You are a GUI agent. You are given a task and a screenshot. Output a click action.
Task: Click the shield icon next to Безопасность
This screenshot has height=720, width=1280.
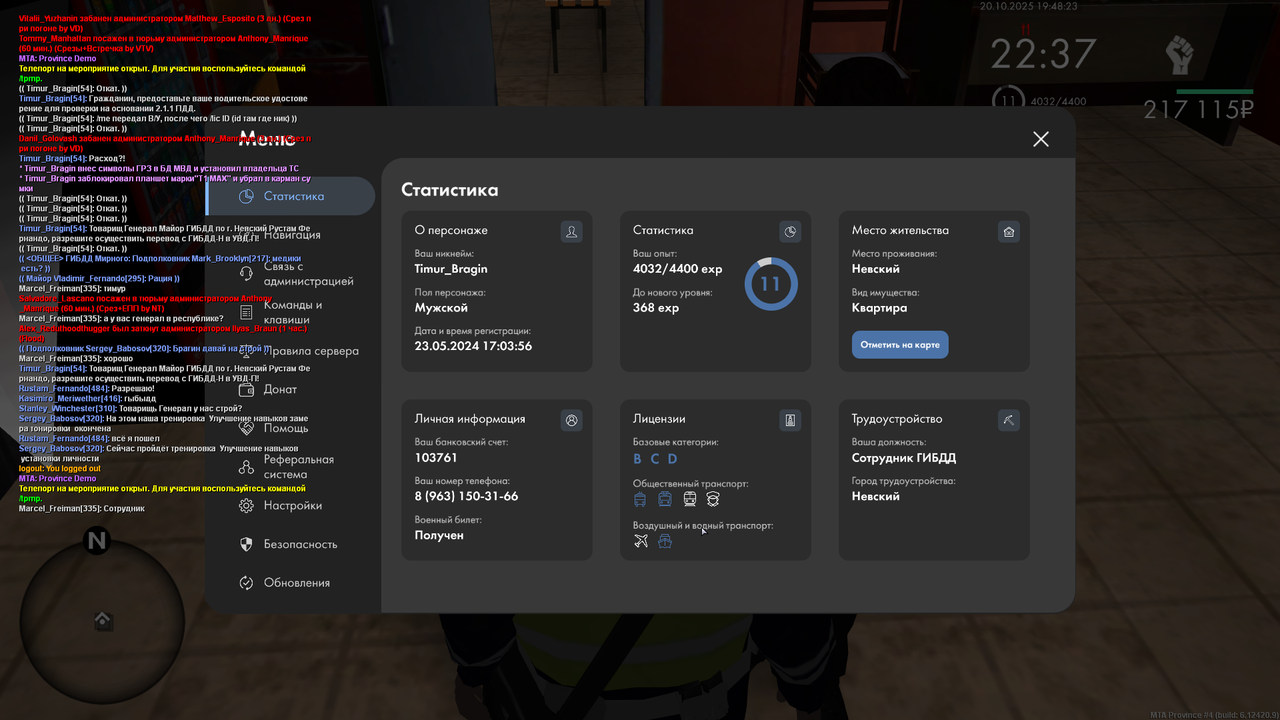[246, 544]
